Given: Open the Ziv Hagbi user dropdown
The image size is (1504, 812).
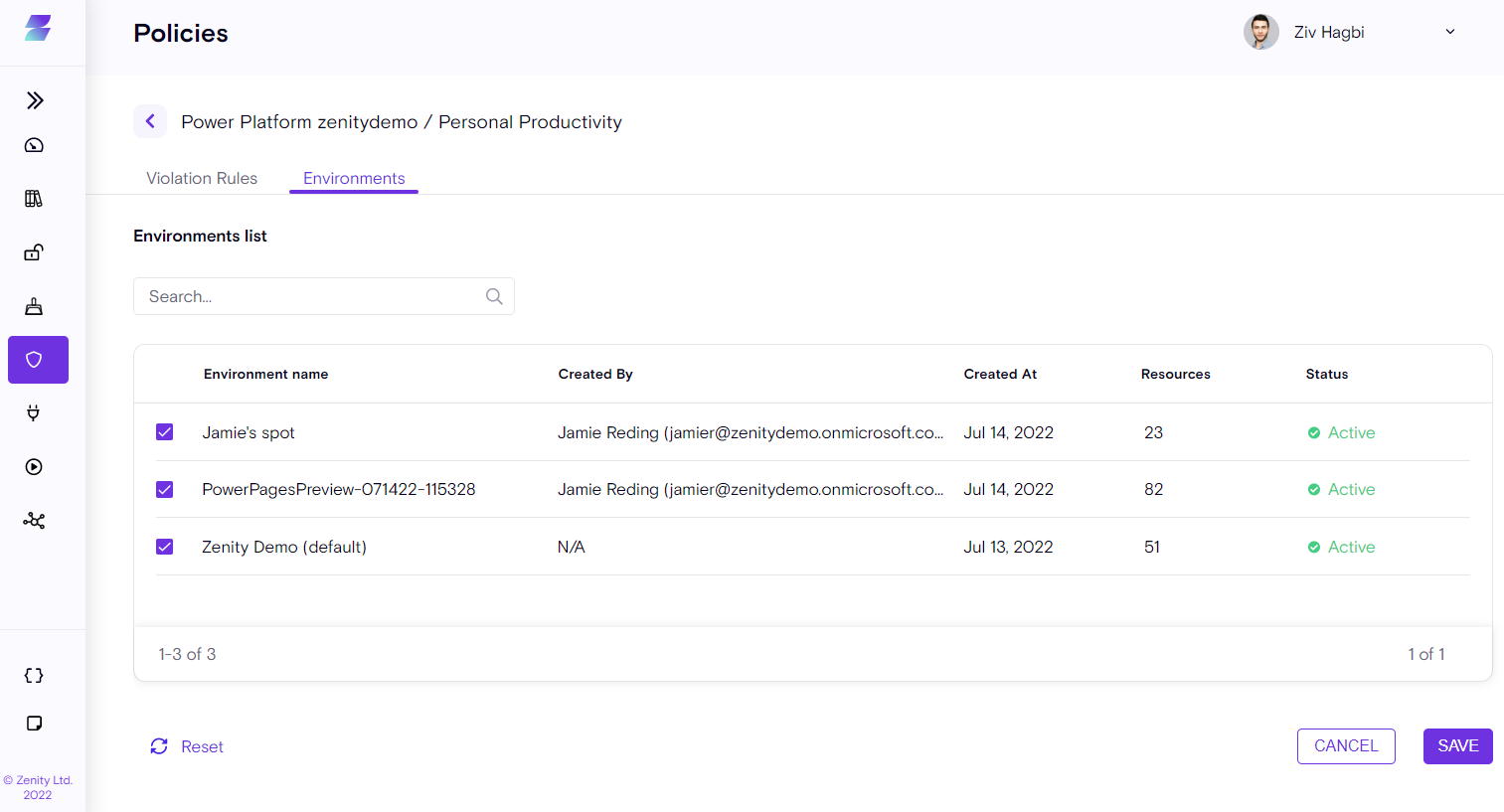Looking at the screenshot, I should (1449, 32).
